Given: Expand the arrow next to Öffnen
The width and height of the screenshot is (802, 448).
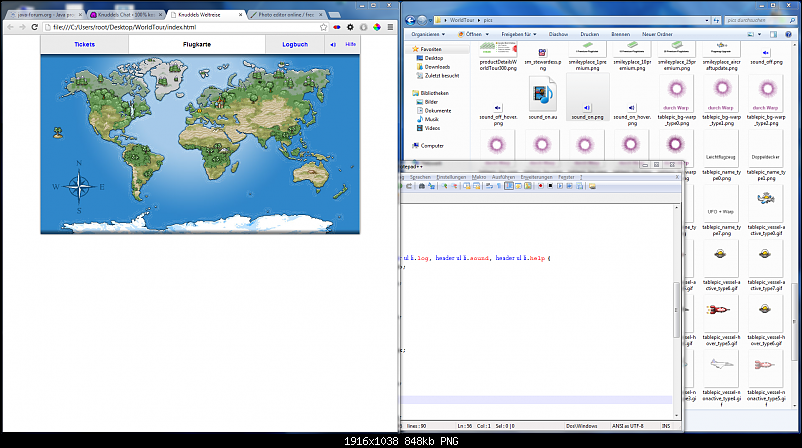Looking at the screenshot, I should point(487,34).
